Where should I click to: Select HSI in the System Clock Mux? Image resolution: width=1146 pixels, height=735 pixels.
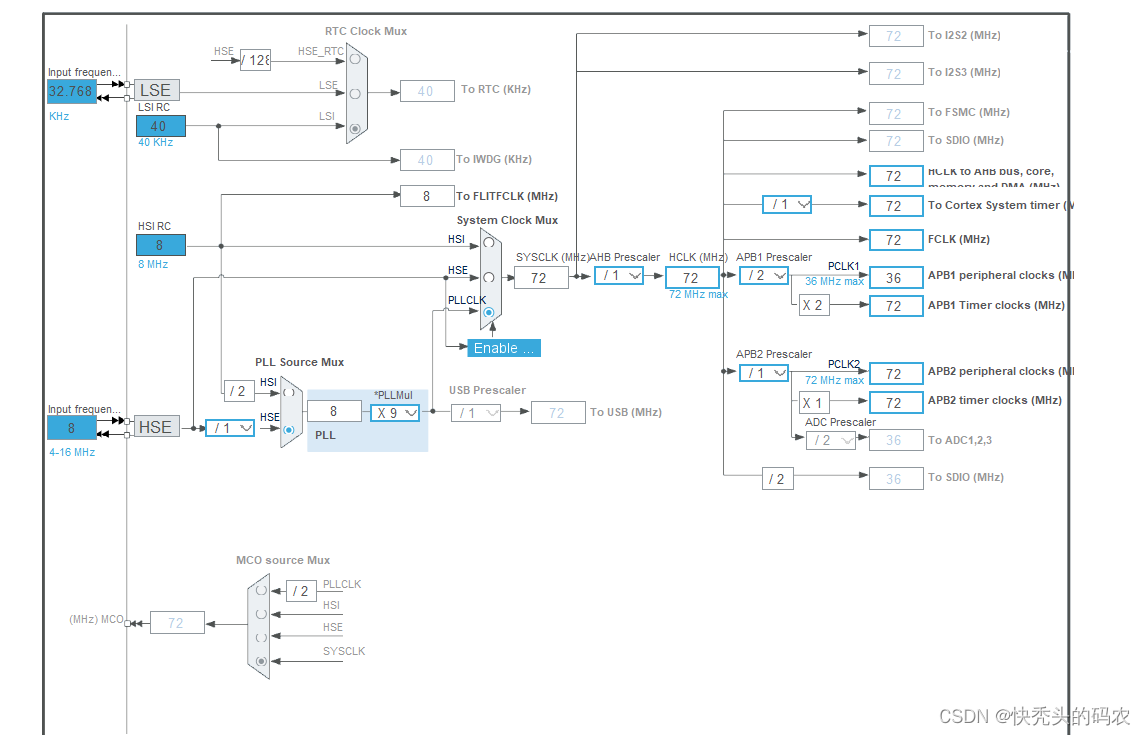[489, 241]
